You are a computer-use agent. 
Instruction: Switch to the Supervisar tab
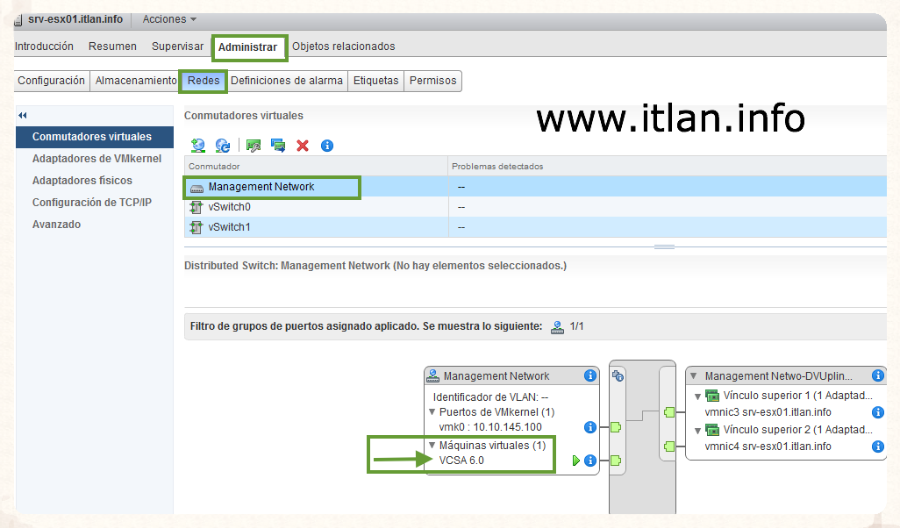coord(177,46)
